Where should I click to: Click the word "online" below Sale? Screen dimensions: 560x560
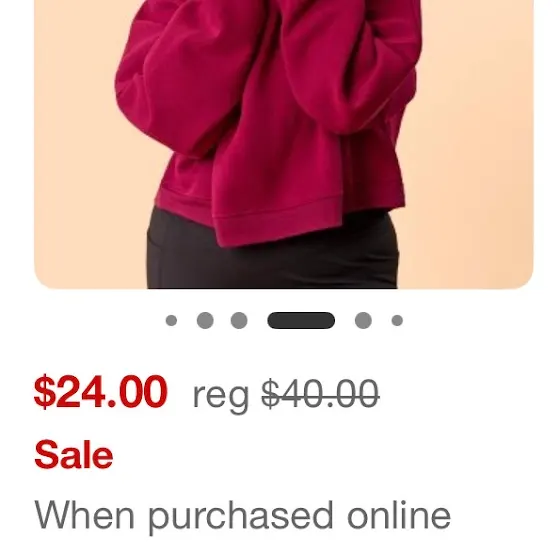(399, 515)
